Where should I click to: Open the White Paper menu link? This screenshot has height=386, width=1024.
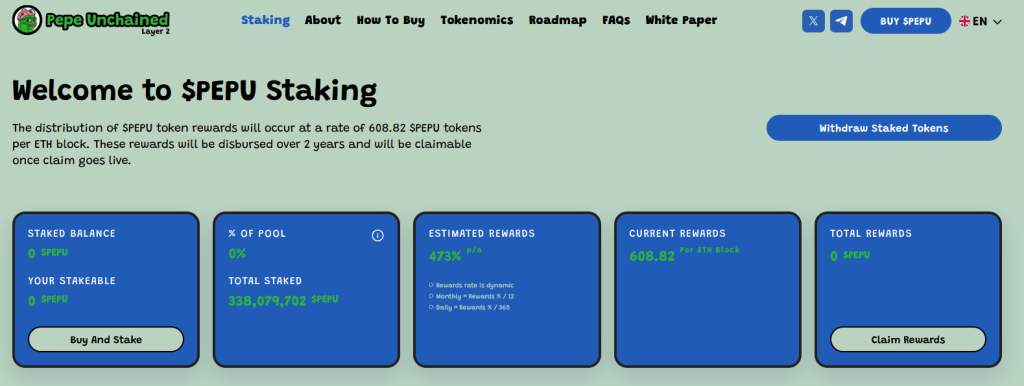tap(681, 20)
